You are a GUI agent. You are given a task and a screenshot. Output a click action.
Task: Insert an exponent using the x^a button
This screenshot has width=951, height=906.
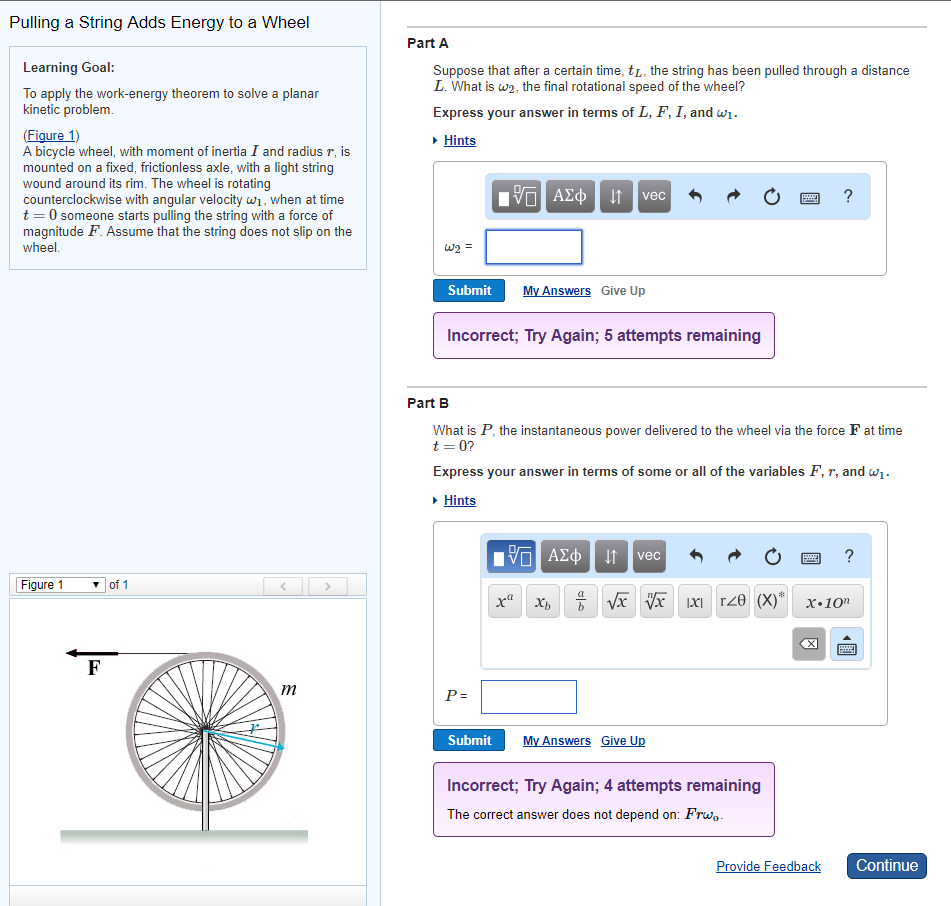click(504, 601)
